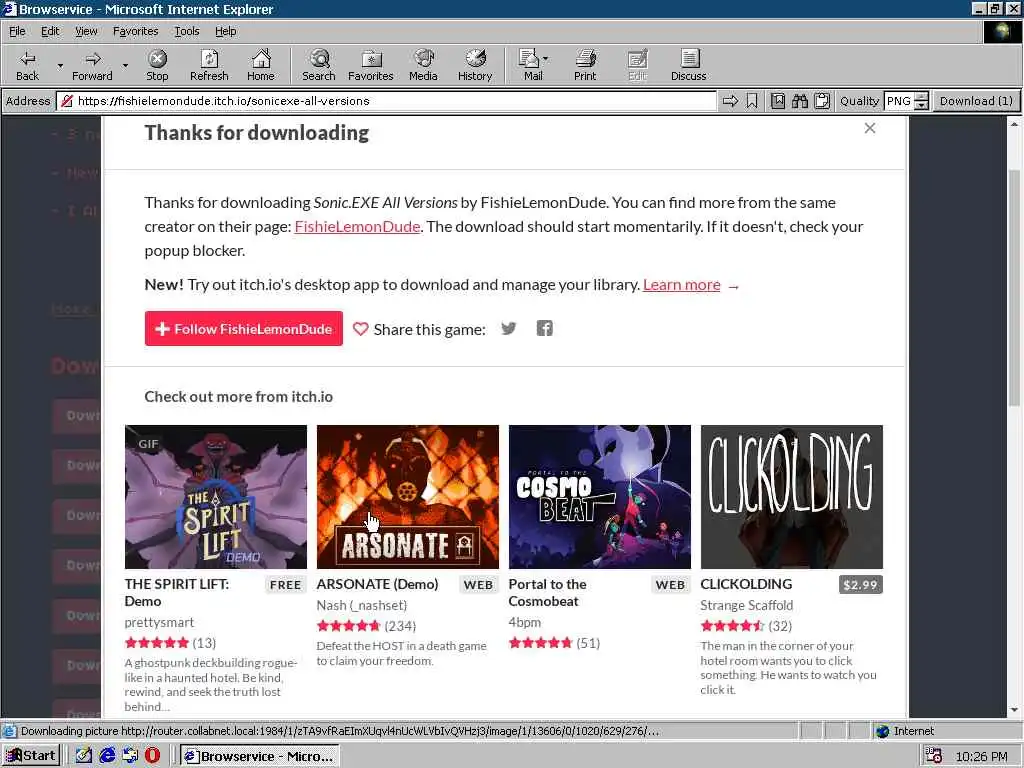Decrease the Quality spinner value

pyautogui.click(x=921, y=105)
